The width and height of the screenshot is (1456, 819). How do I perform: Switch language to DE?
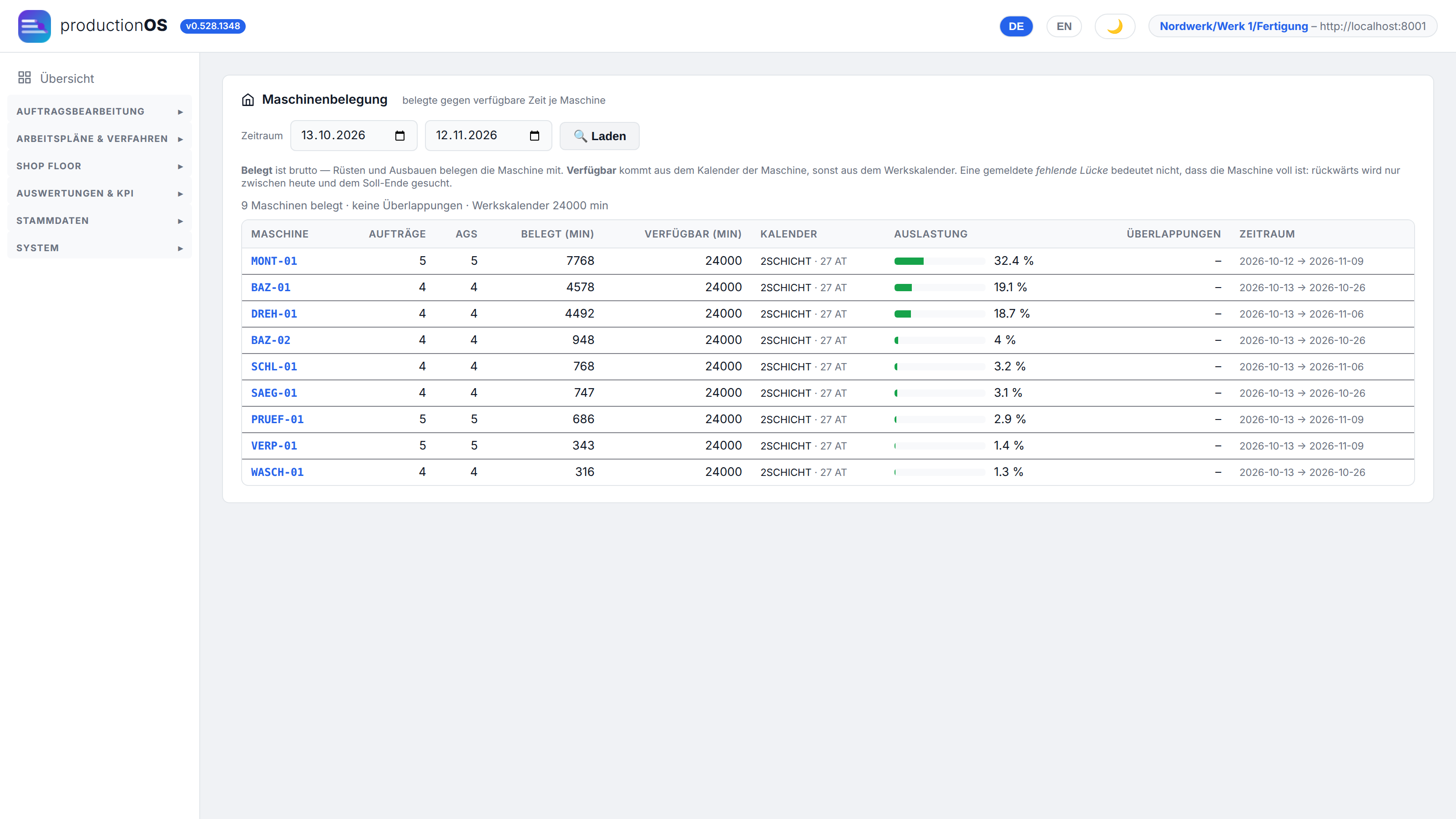pyautogui.click(x=1016, y=26)
